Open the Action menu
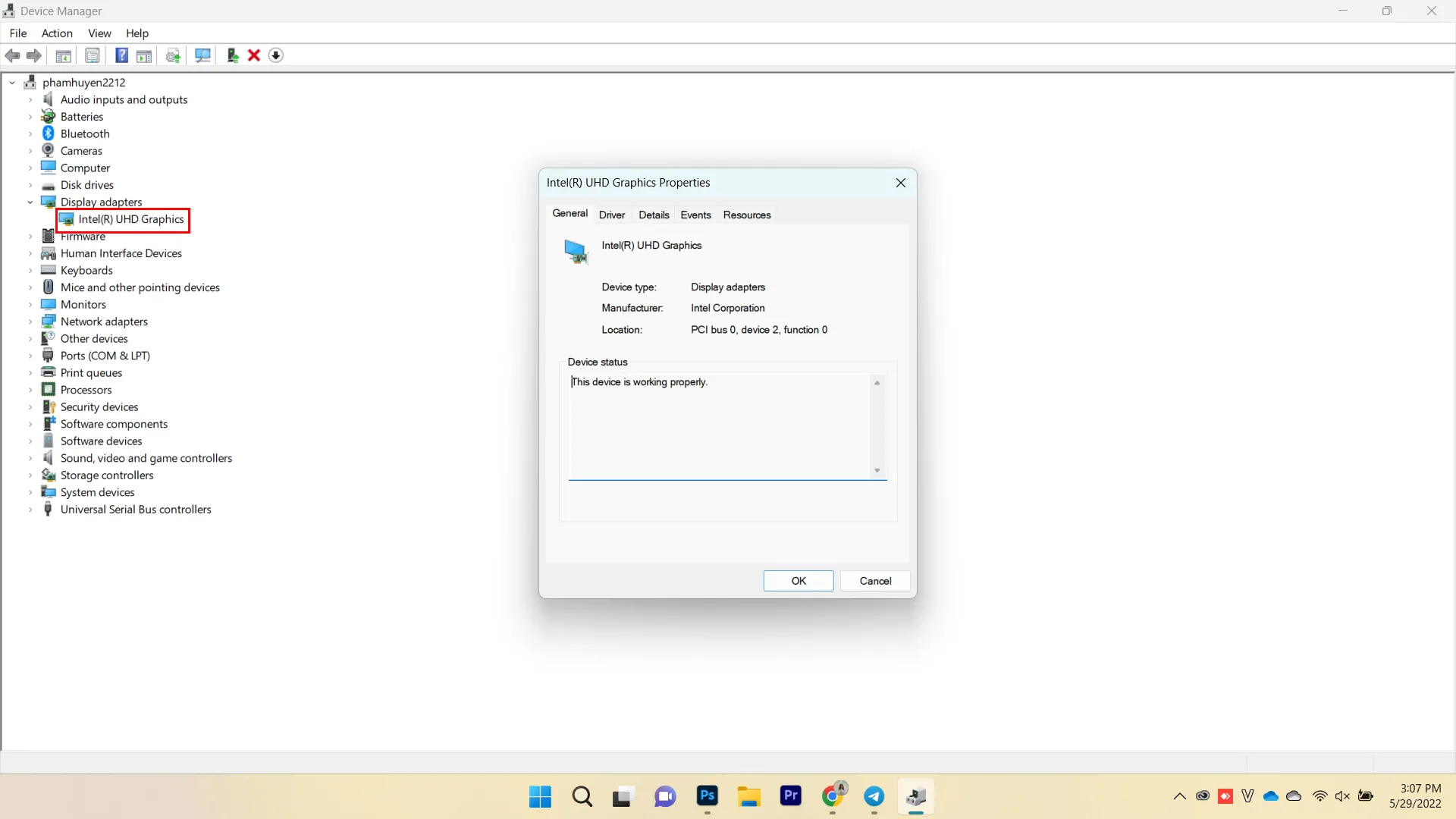The image size is (1456, 819). [x=57, y=33]
